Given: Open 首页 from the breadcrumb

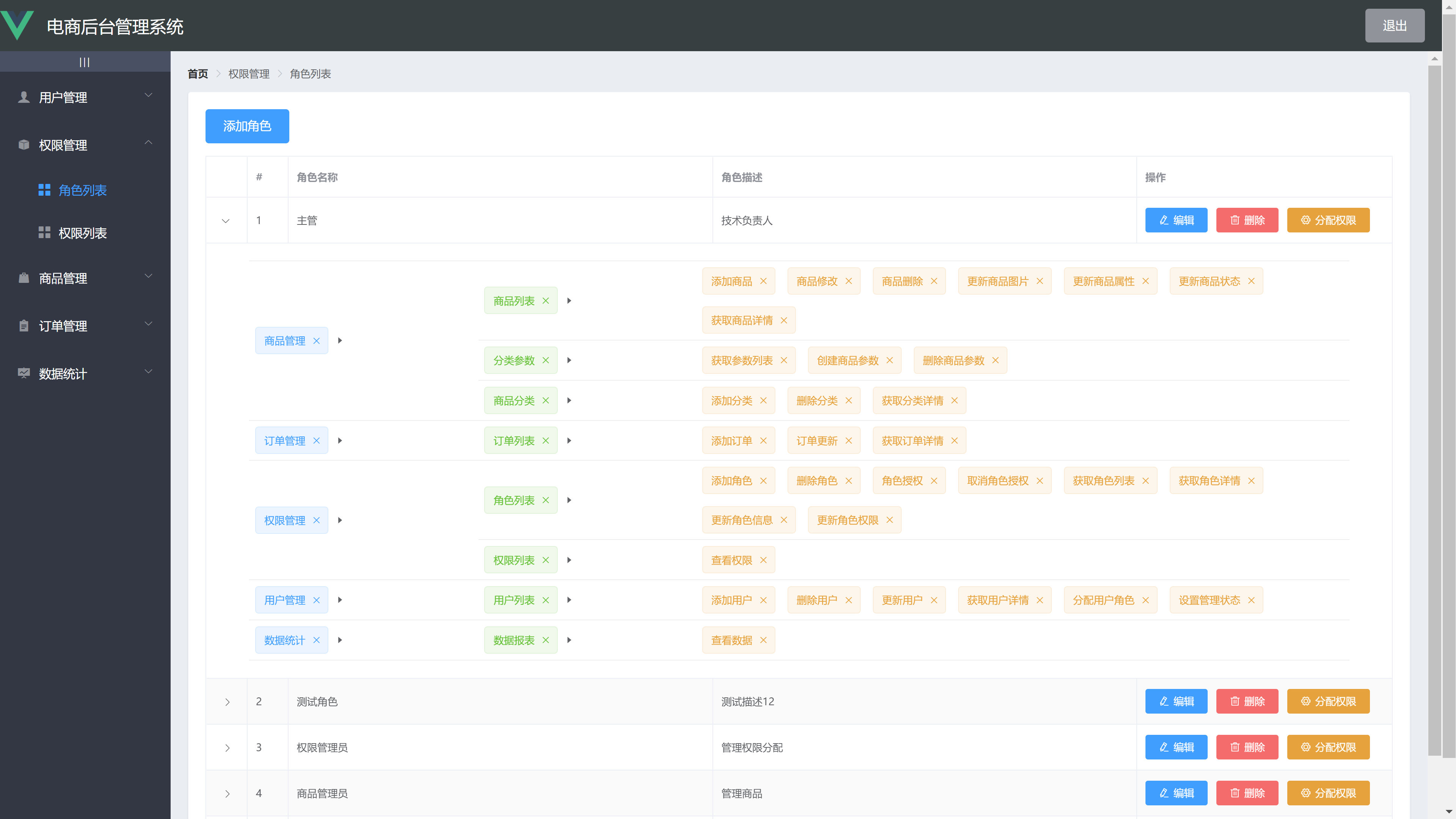Looking at the screenshot, I should (197, 74).
